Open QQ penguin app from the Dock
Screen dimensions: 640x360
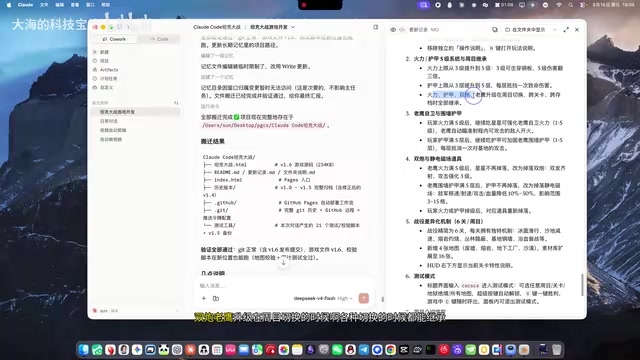pyautogui.click(x=351, y=350)
